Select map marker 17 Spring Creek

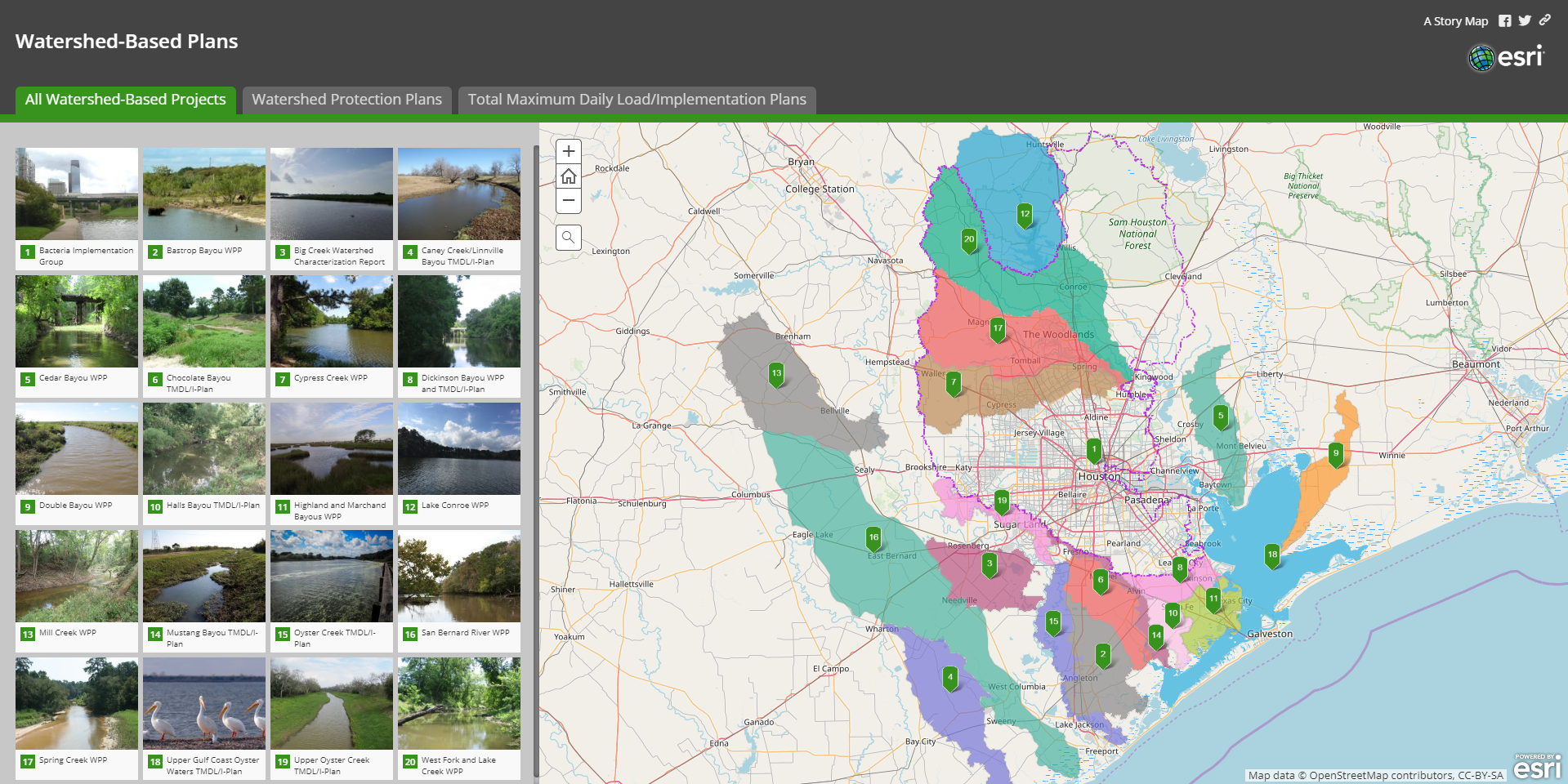pos(998,330)
